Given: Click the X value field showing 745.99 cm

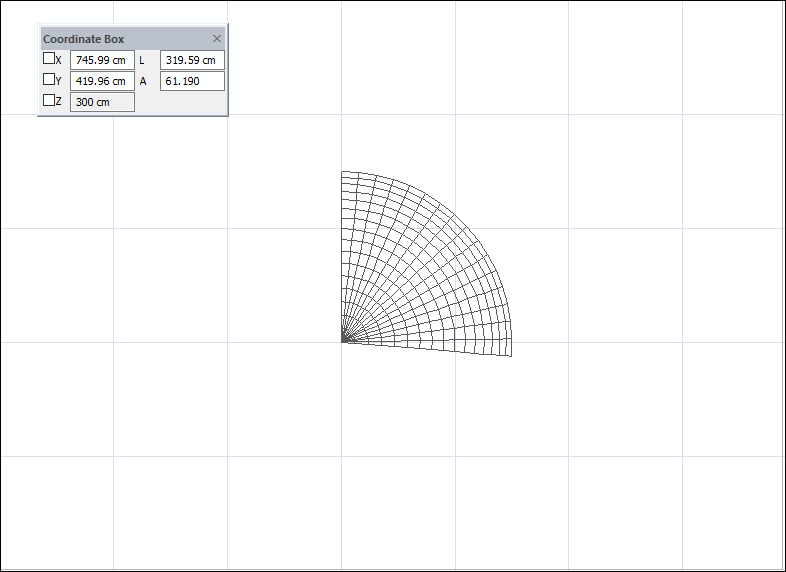Looking at the screenshot, I should coord(102,60).
